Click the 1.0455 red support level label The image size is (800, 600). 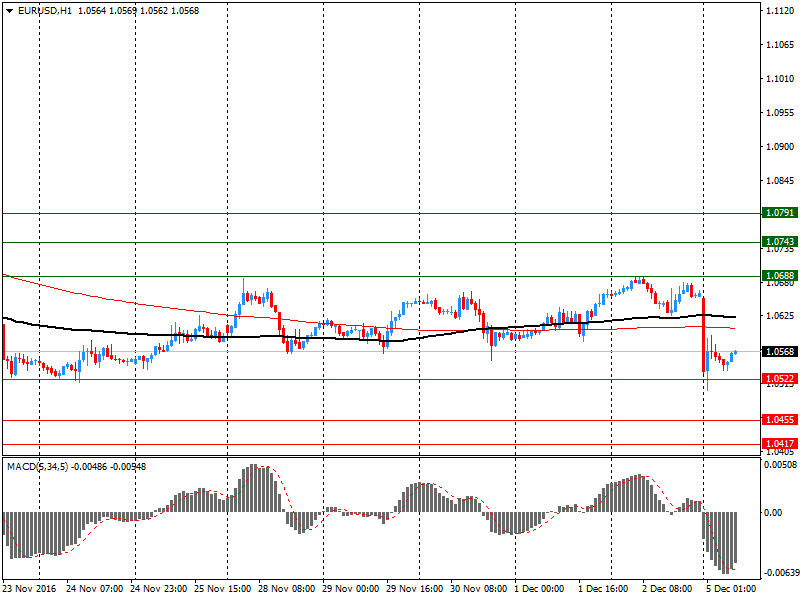(780, 419)
